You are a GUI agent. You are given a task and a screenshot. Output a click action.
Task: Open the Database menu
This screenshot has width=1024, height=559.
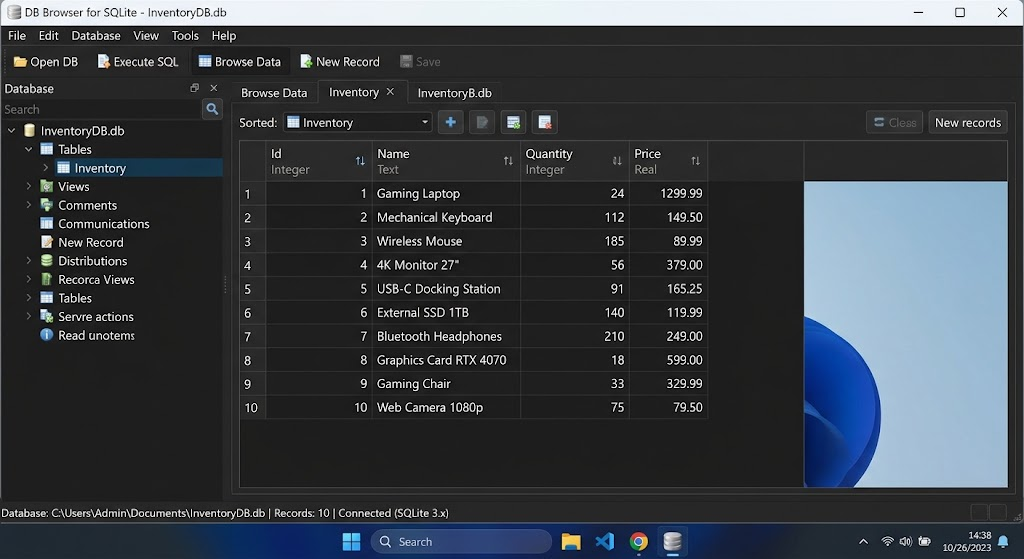(x=96, y=36)
